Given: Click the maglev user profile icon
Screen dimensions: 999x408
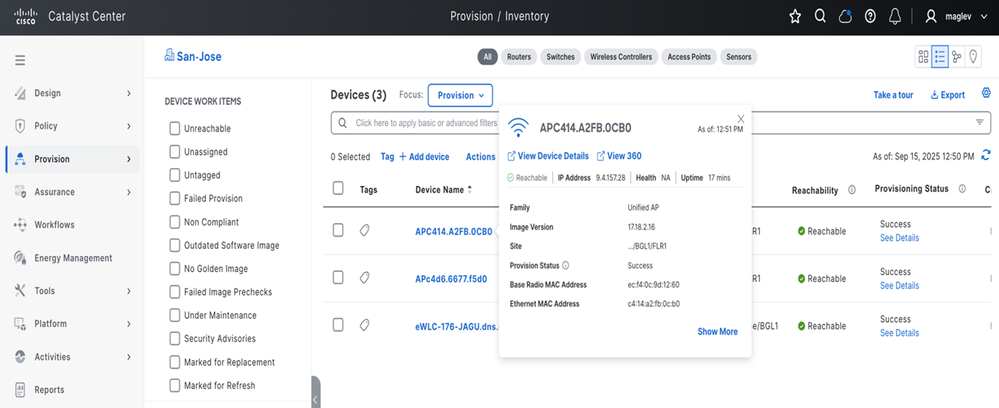Looking at the screenshot, I should pos(931,17).
